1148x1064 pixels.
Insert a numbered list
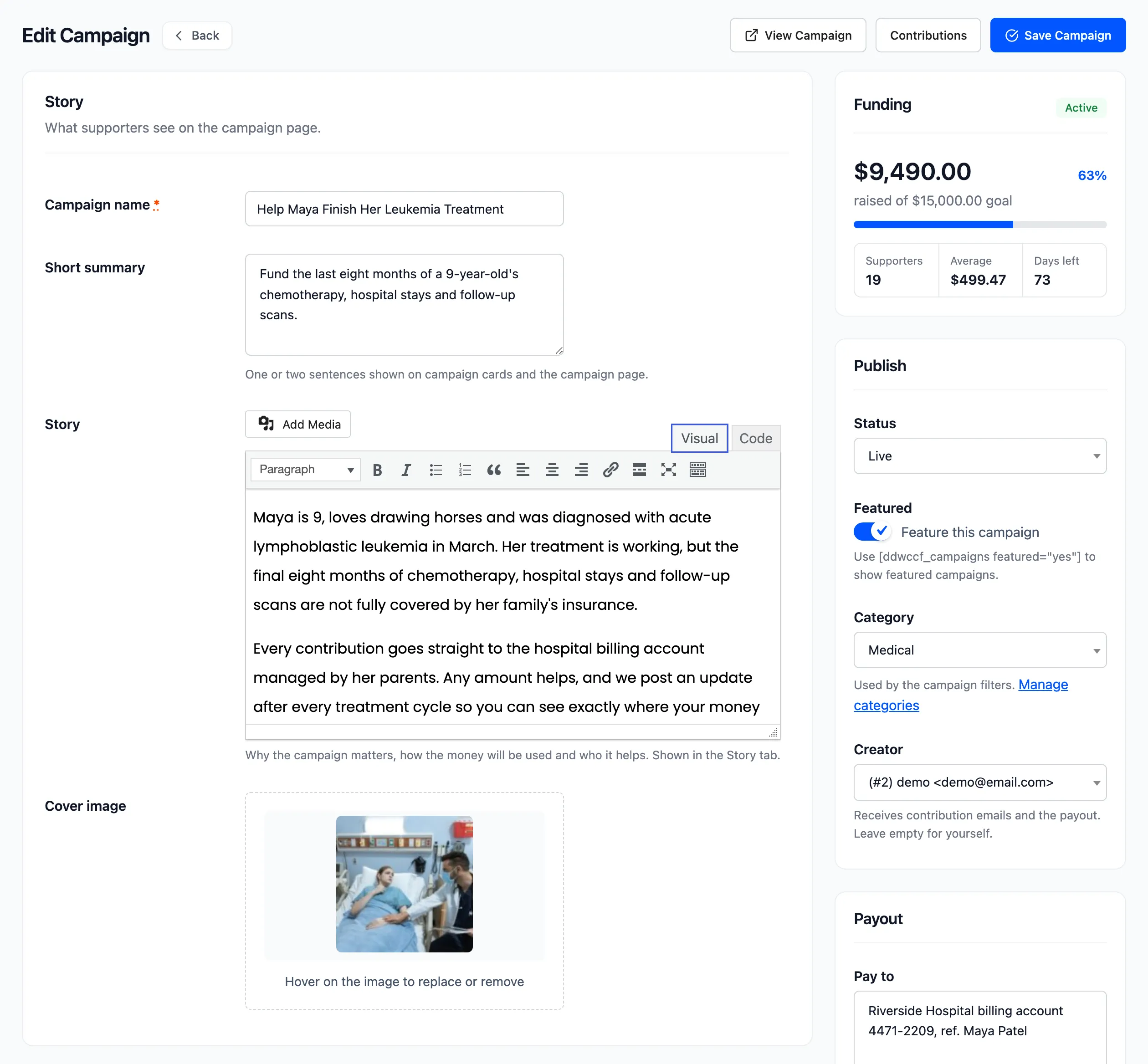pyautogui.click(x=465, y=470)
